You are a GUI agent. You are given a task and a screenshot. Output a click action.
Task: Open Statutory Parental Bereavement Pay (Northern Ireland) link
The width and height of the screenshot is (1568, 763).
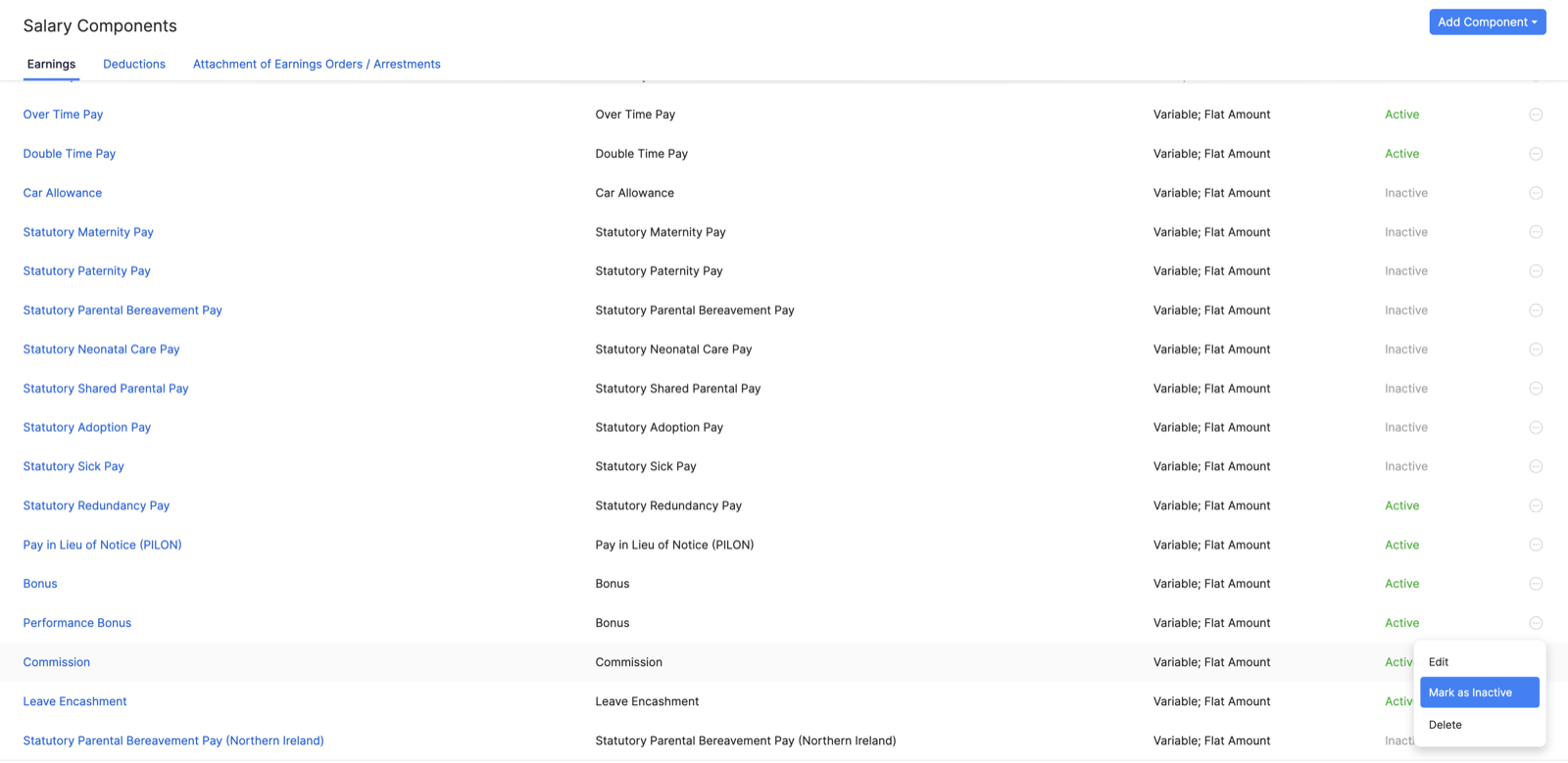[173, 740]
